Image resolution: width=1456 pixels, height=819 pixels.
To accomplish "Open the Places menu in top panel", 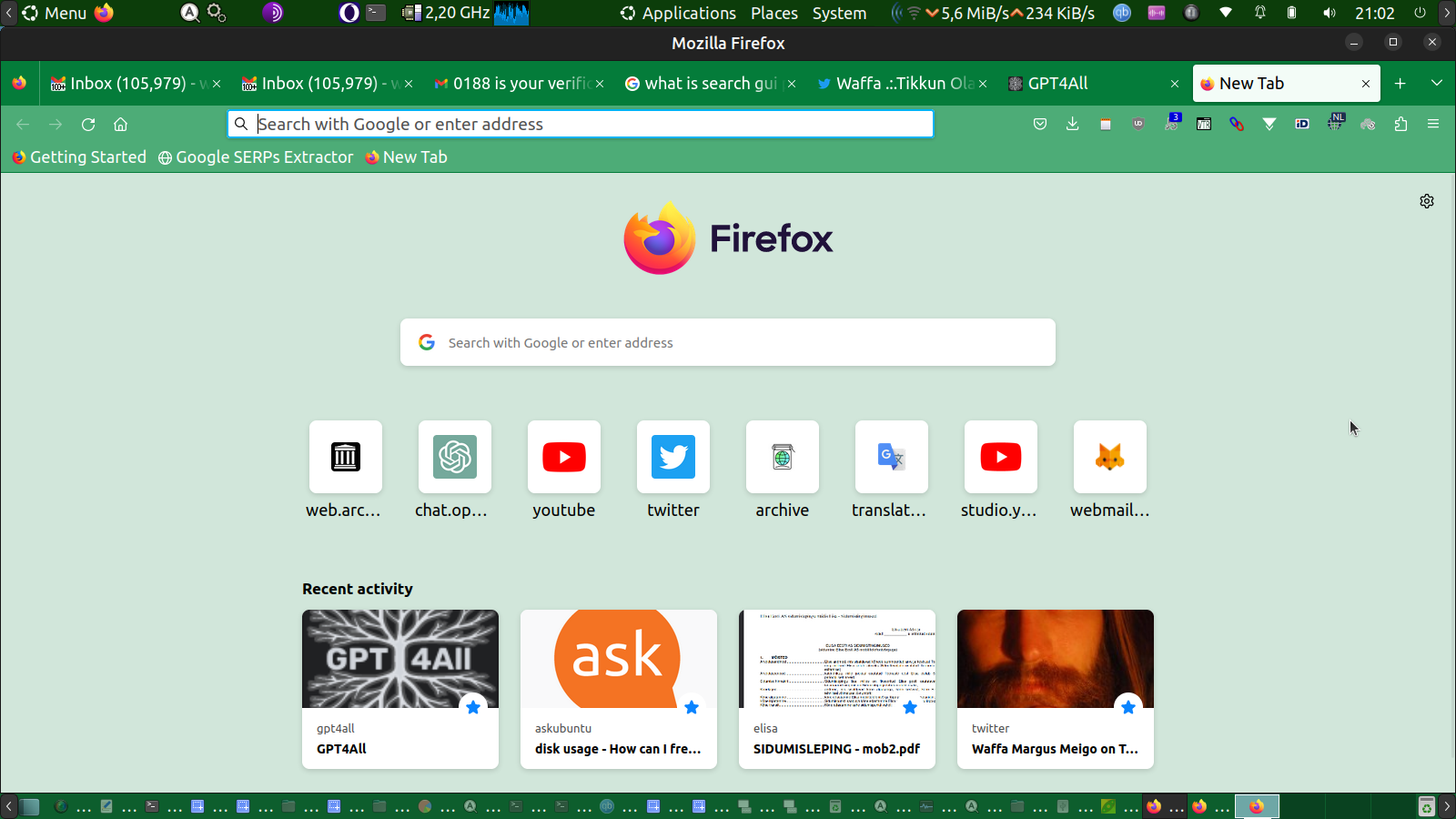I will point(774,13).
